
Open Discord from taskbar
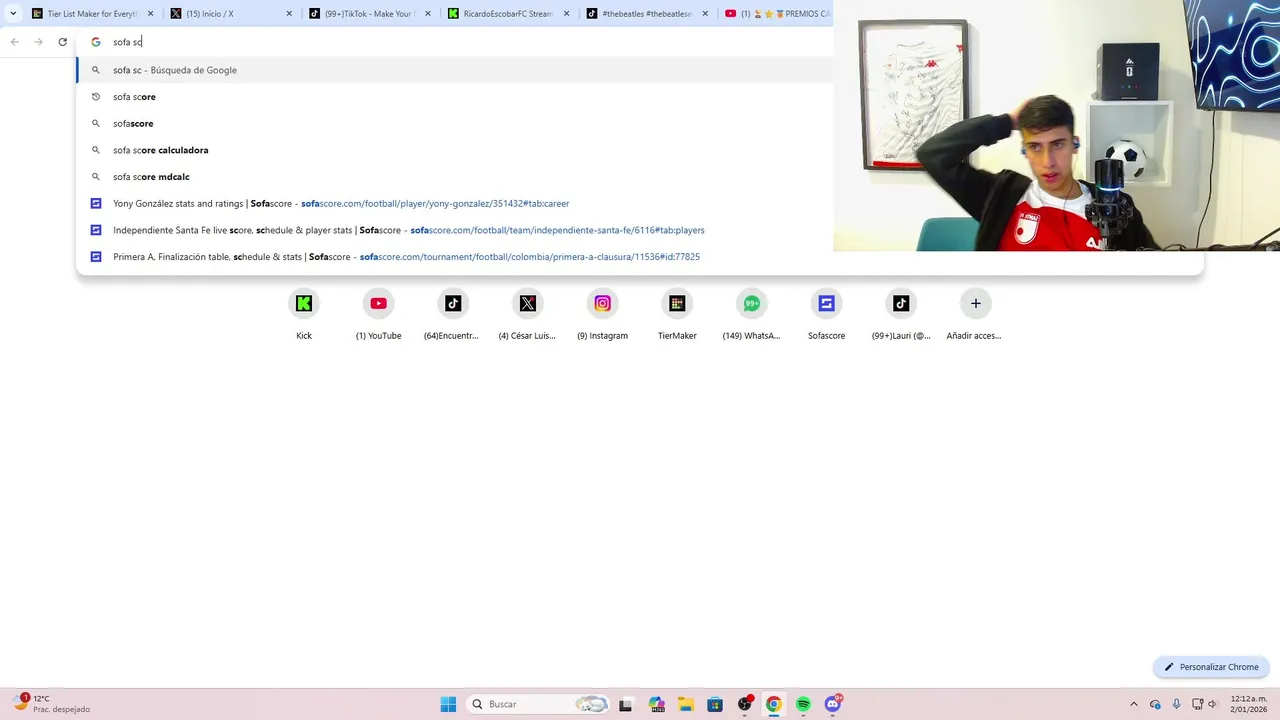pos(833,704)
